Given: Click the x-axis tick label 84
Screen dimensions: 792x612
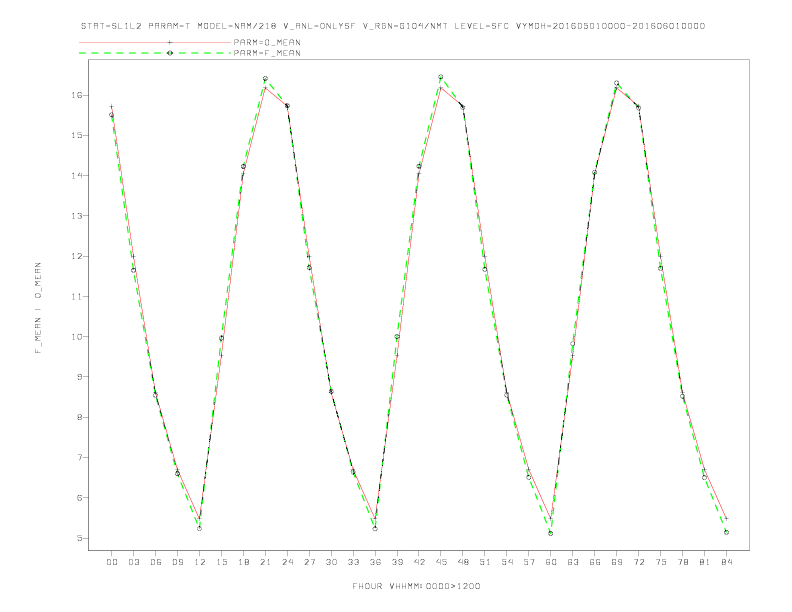Looking at the screenshot, I should point(726,562).
